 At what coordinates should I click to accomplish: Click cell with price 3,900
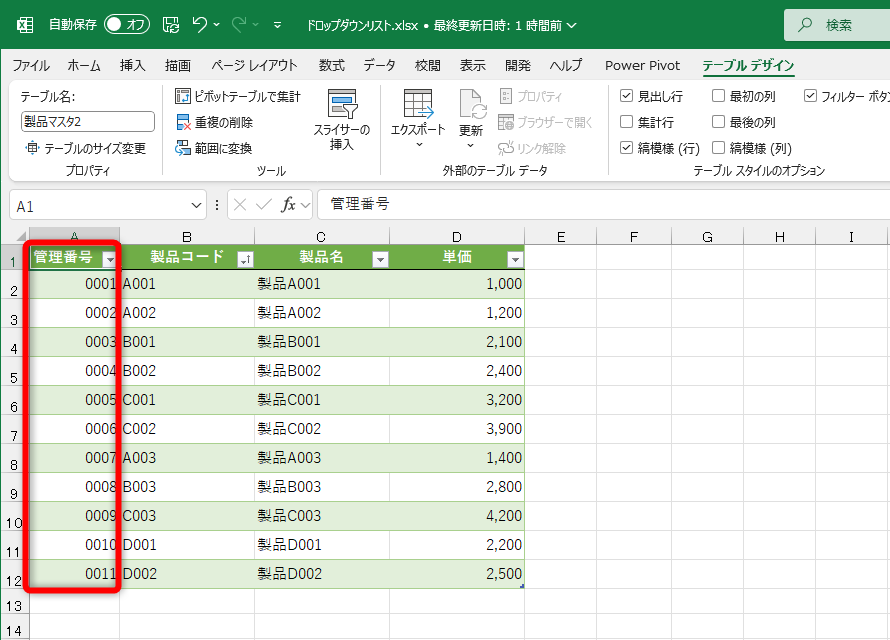point(457,429)
